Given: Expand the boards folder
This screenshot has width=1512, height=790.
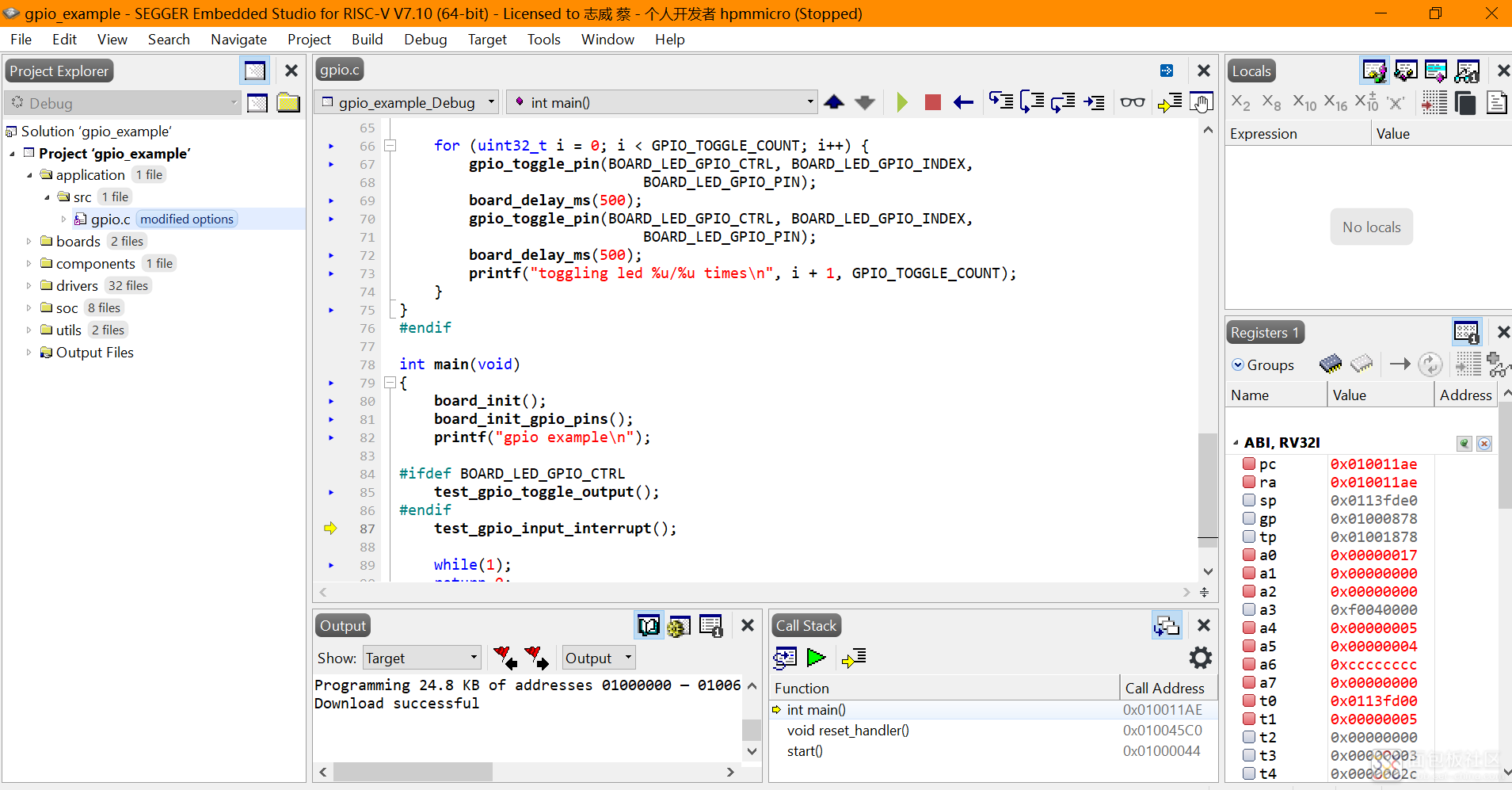Looking at the screenshot, I should click(29, 241).
